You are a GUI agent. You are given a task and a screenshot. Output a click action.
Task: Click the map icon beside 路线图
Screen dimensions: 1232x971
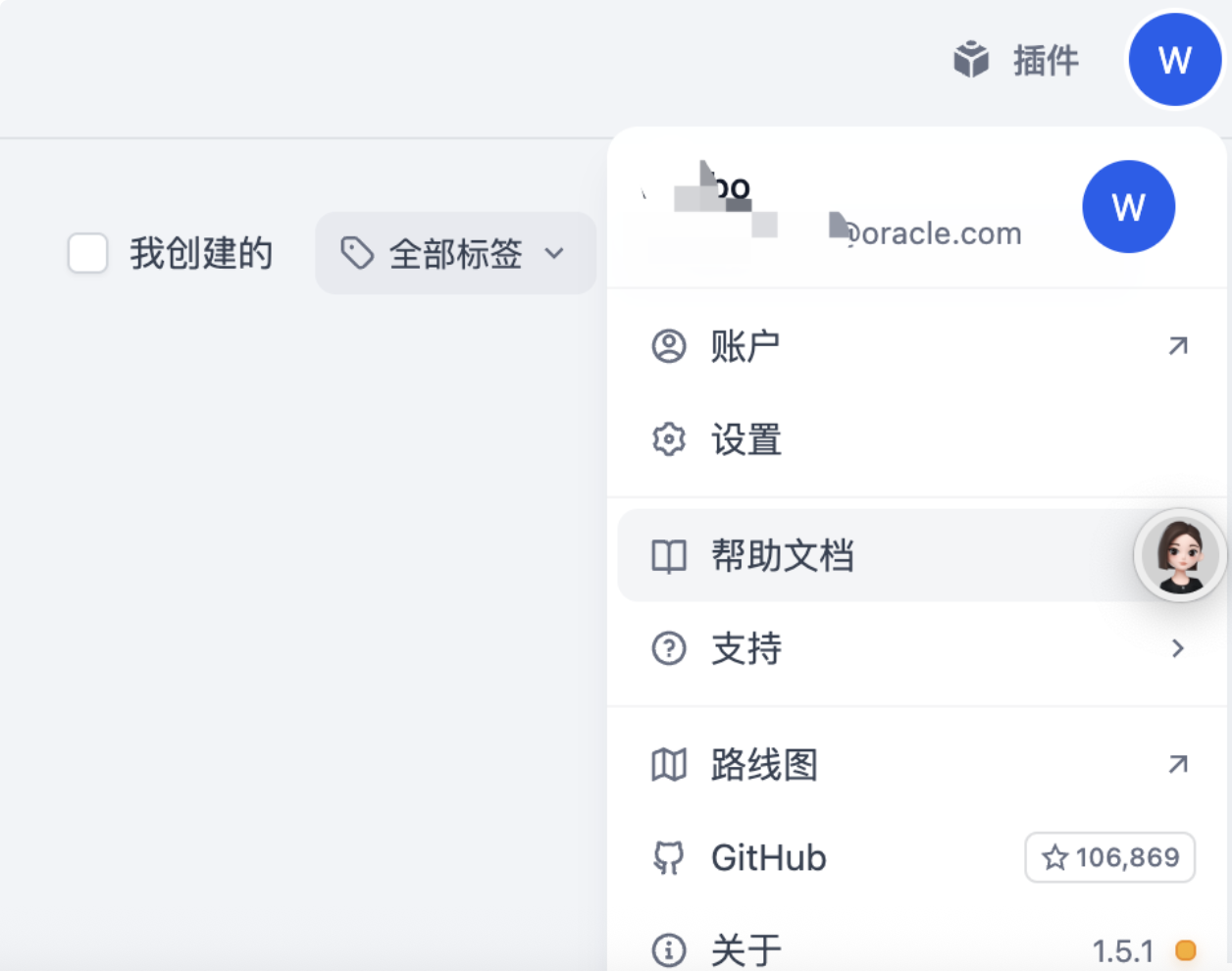[x=668, y=766]
